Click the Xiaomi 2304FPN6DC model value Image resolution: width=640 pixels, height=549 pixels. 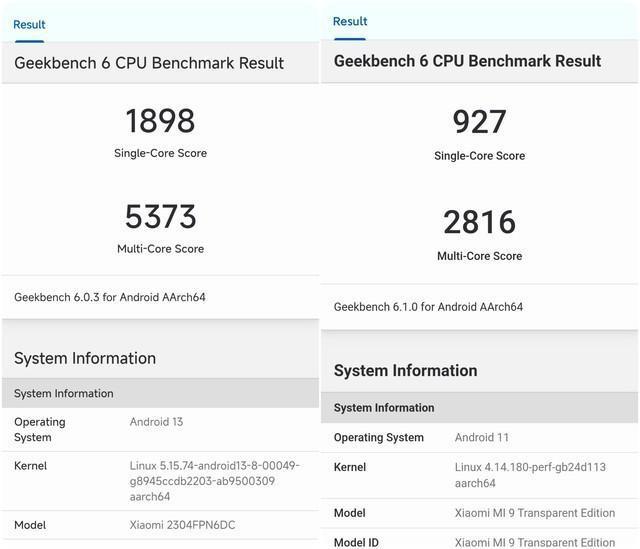(x=182, y=525)
